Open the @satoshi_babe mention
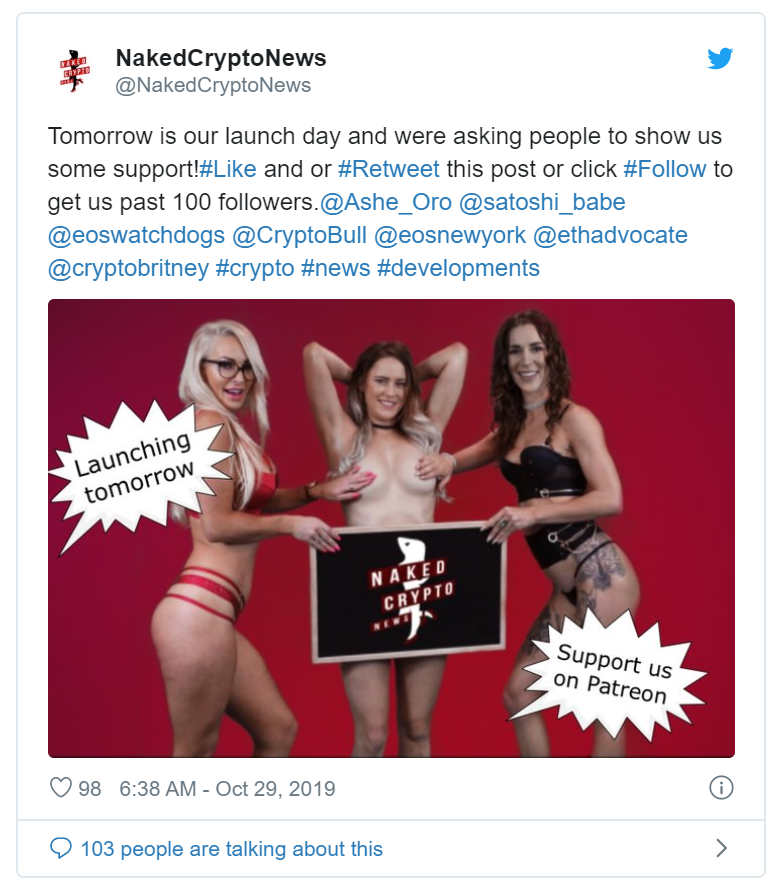Screen dimensions: 784x895 [x=542, y=202]
